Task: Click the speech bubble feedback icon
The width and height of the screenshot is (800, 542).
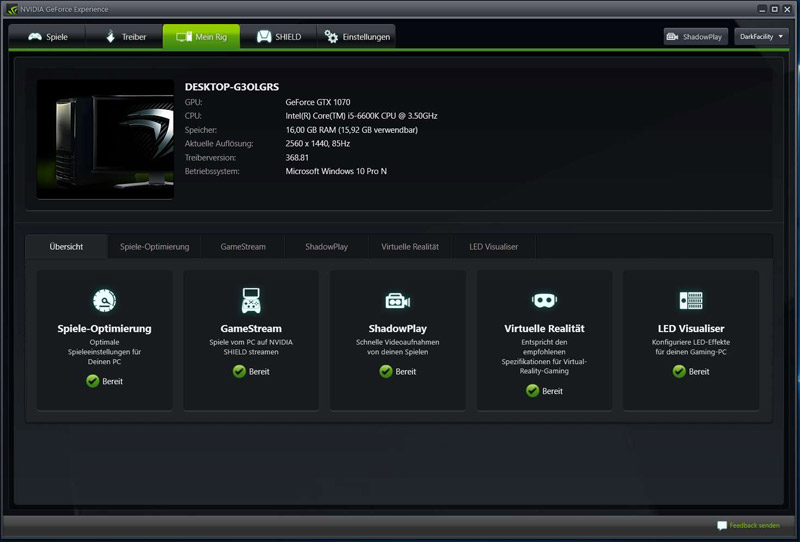Action: (722, 526)
